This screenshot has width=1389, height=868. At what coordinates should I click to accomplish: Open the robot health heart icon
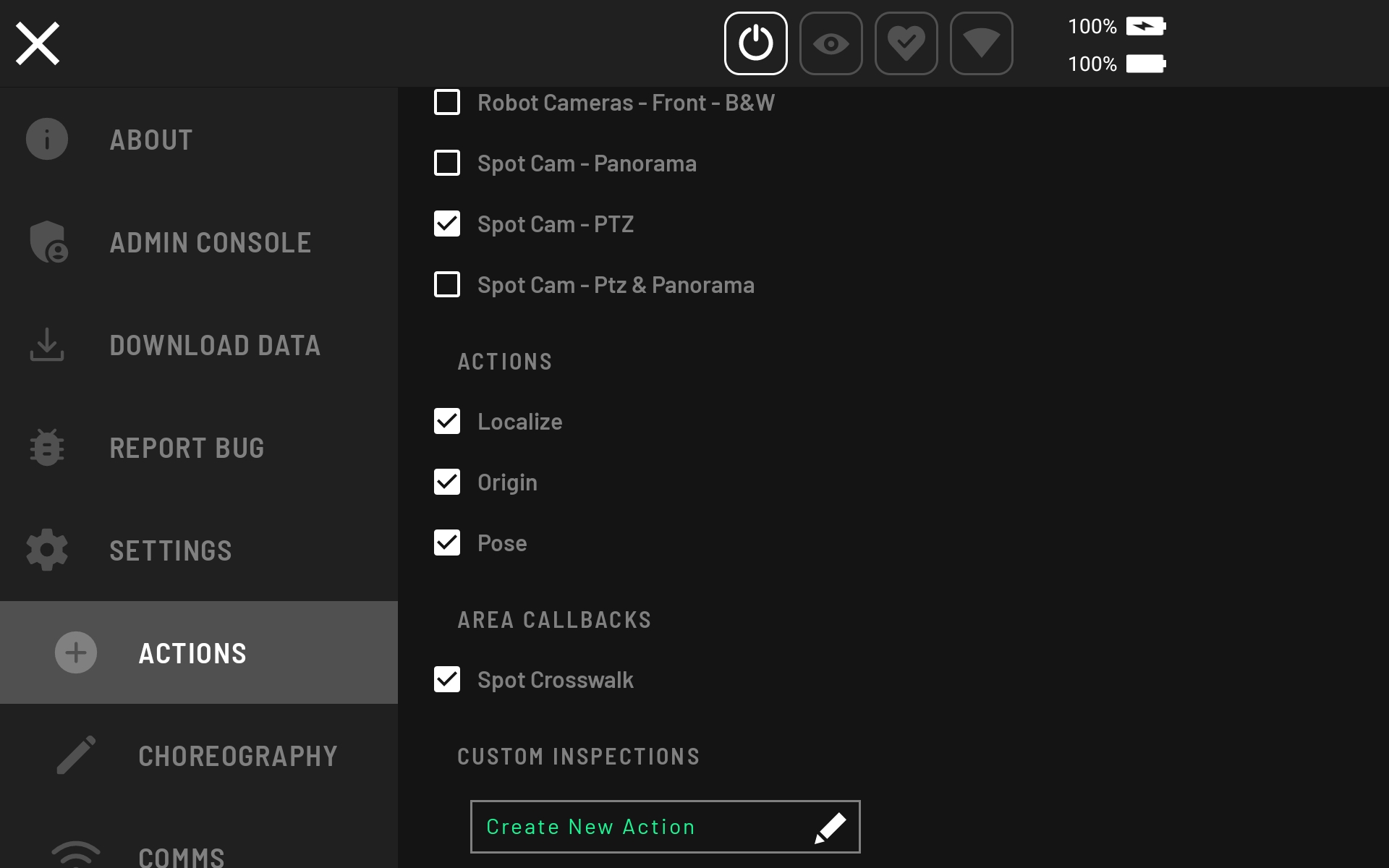coord(906,43)
